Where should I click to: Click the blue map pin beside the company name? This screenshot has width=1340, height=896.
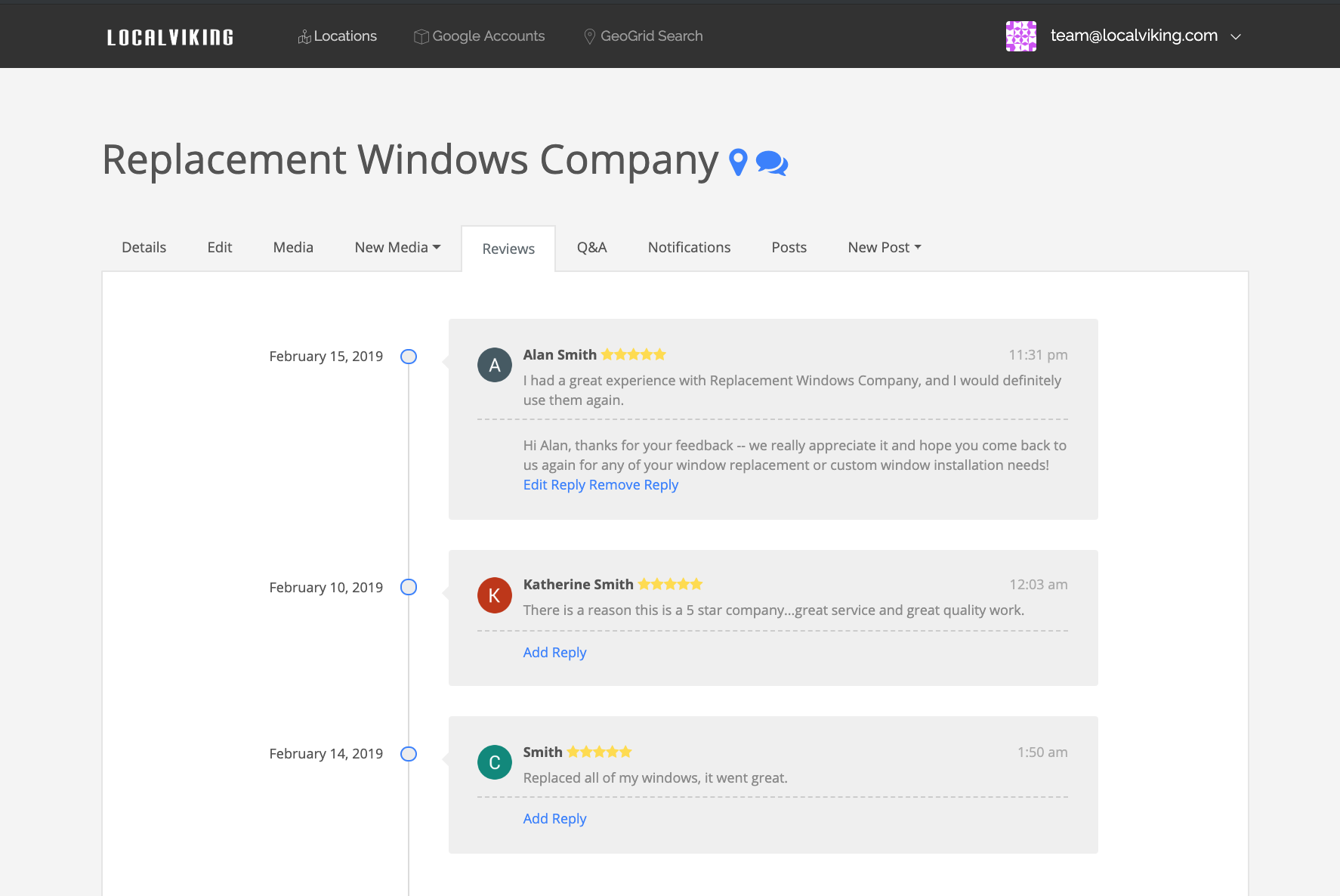click(736, 161)
